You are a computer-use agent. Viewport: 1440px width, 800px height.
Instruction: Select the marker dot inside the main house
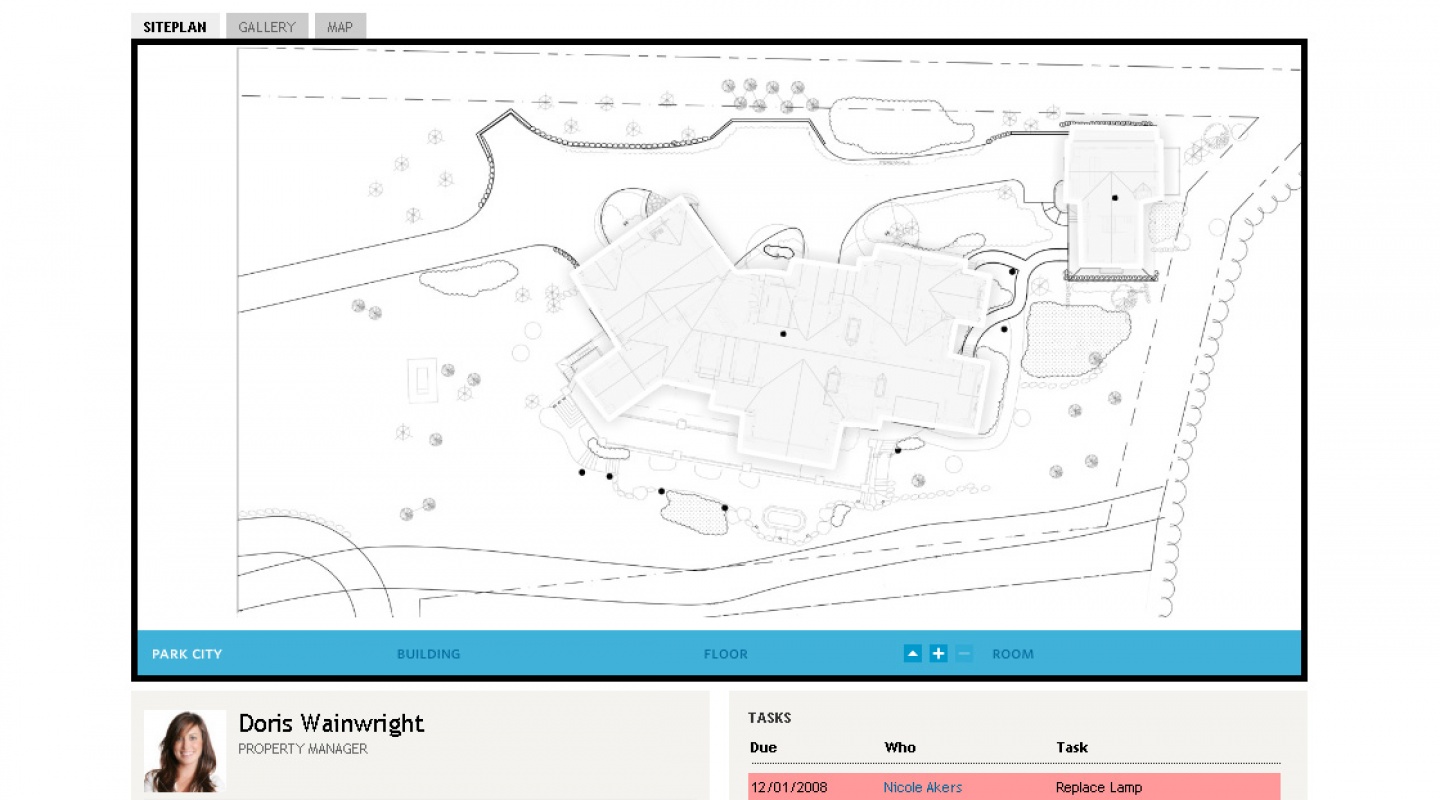[784, 333]
